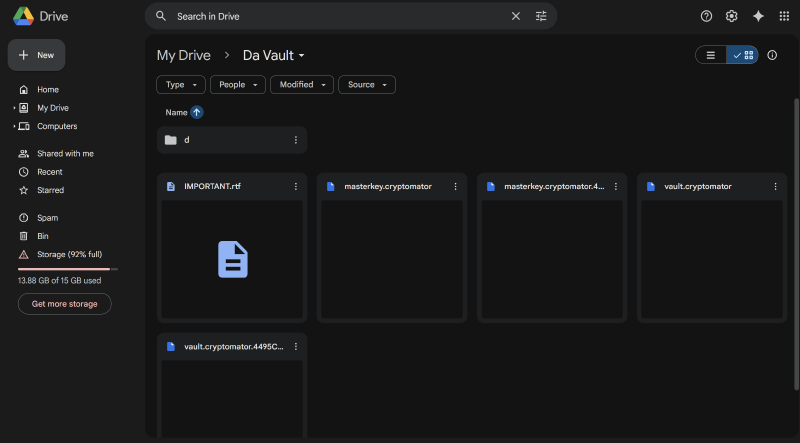This screenshot has height=443, width=800.
Task: Click the vertical scrollbar of file list
Action: point(796,244)
